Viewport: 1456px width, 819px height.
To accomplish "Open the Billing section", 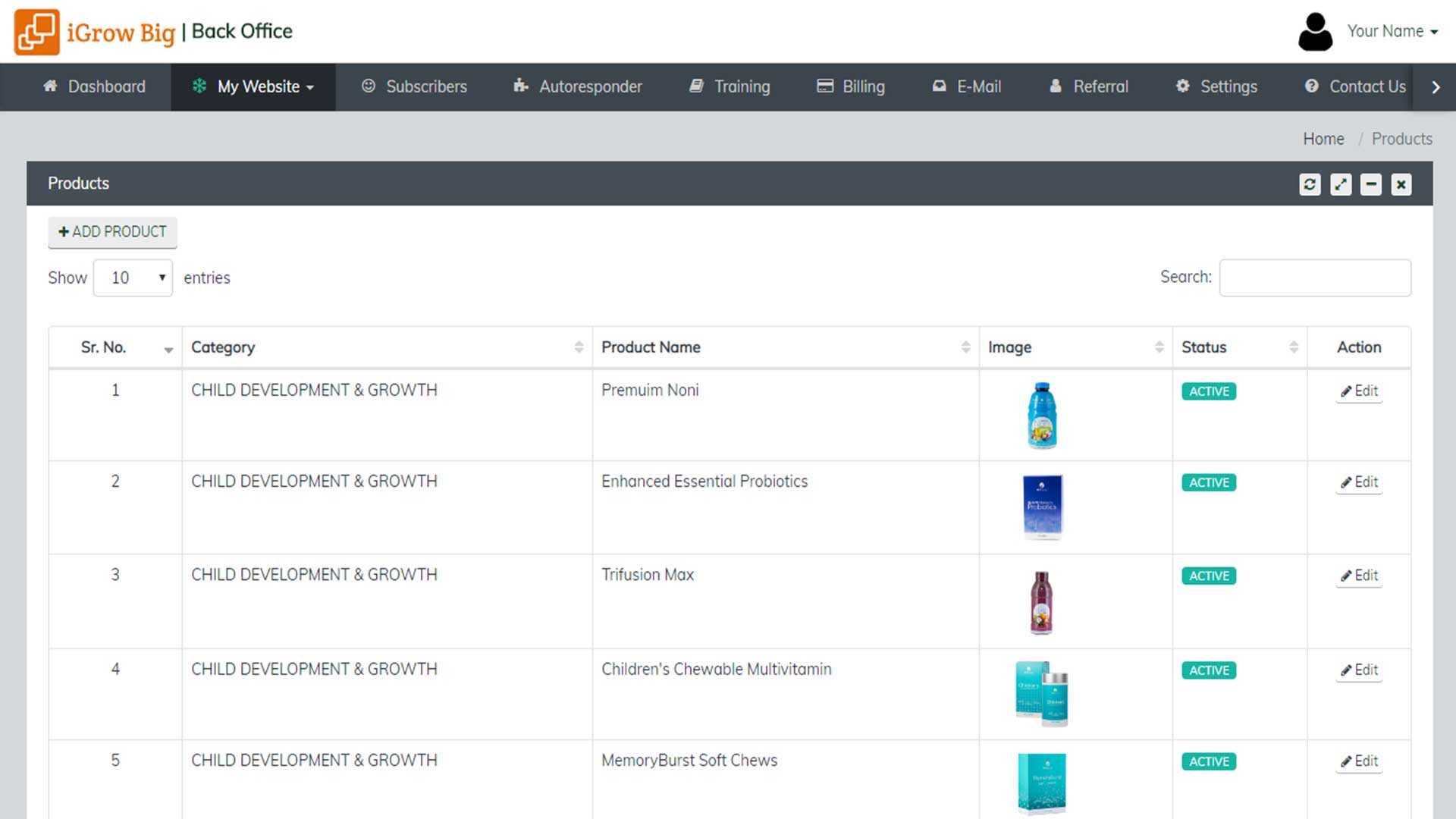I will pos(851,86).
